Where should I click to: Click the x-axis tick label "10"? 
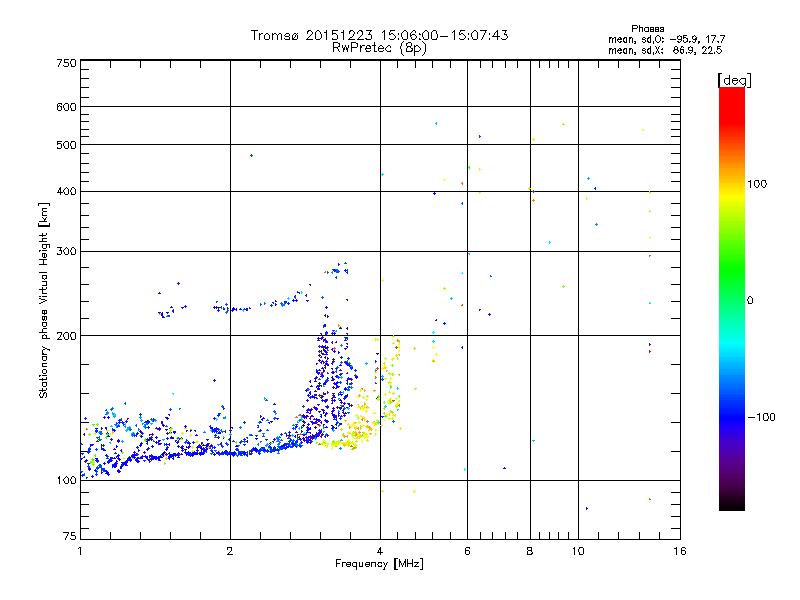pos(578,551)
